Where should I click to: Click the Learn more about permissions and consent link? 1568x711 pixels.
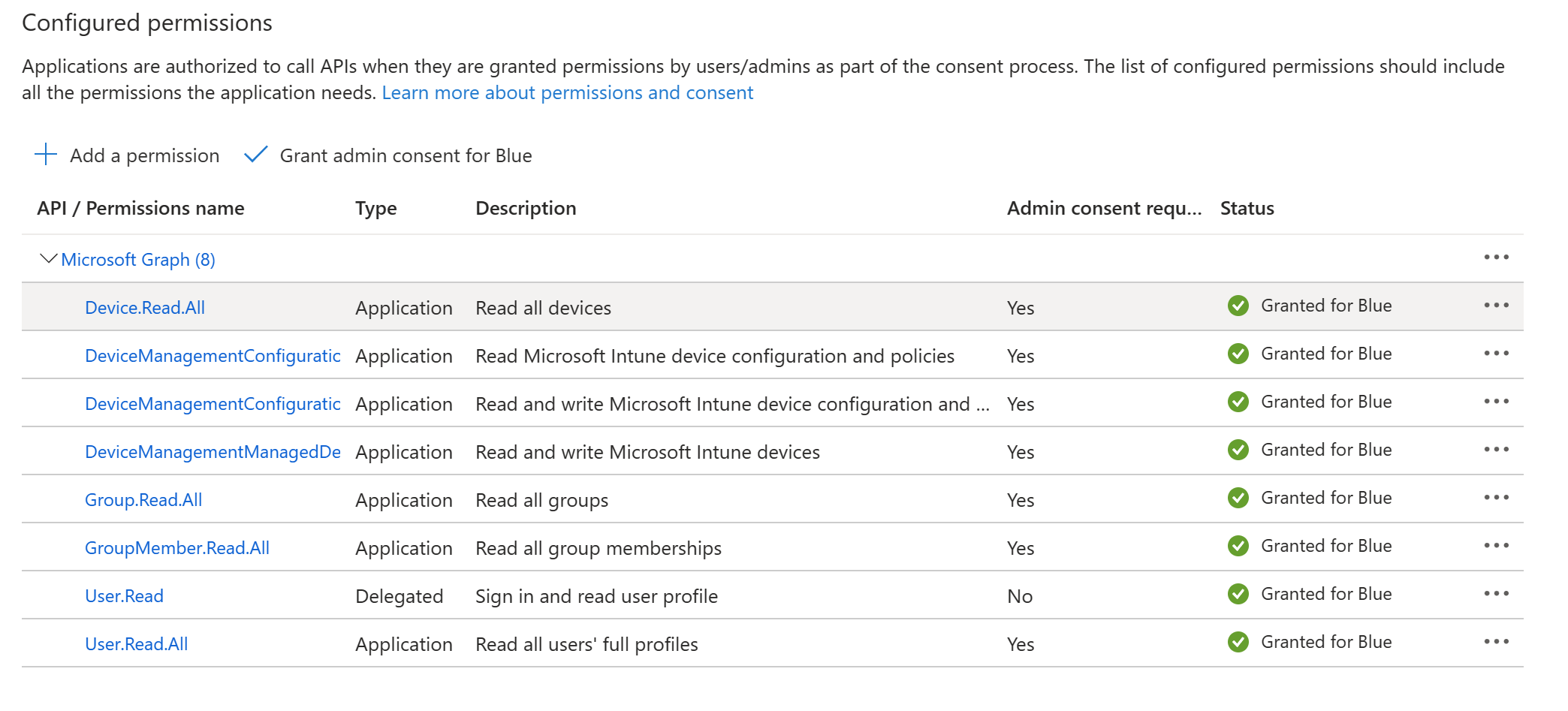coord(567,92)
